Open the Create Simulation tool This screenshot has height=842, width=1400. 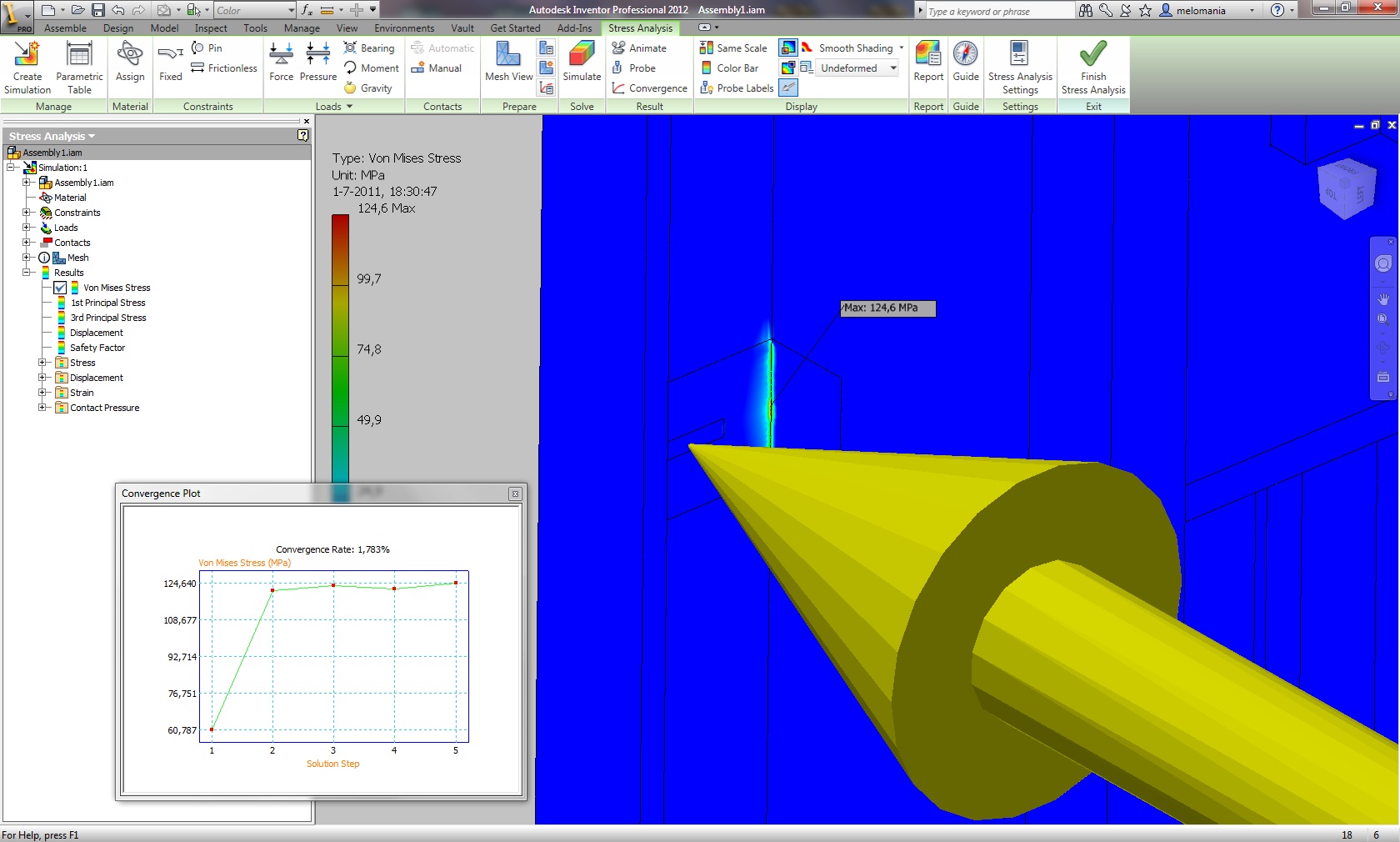(27, 67)
